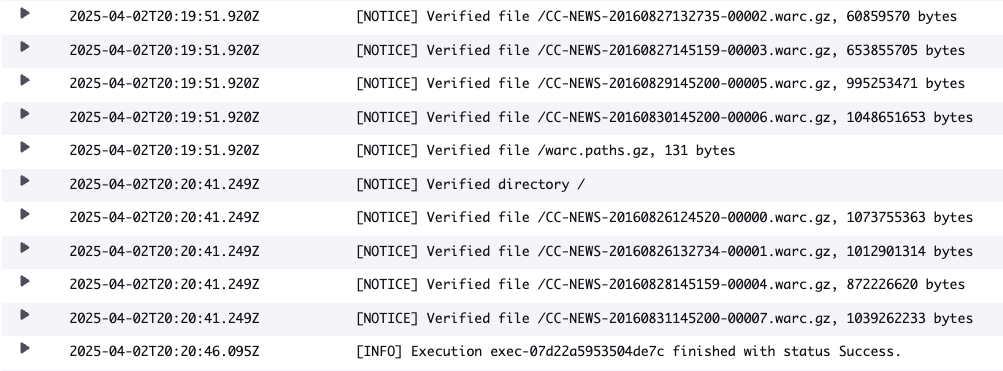Click the warc.paths.gz 131 bytes message
The height and width of the screenshot is (371, 1003).
(546, 150)
